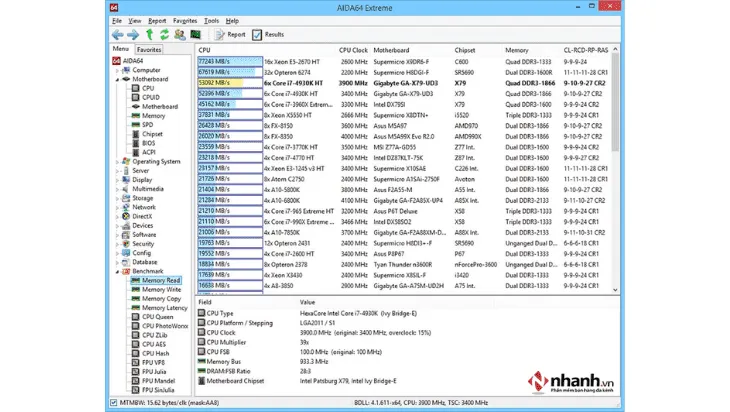Sort results by Chipset column header
Image resolution: width=730 pixels, height=412 pixels.
465,50
